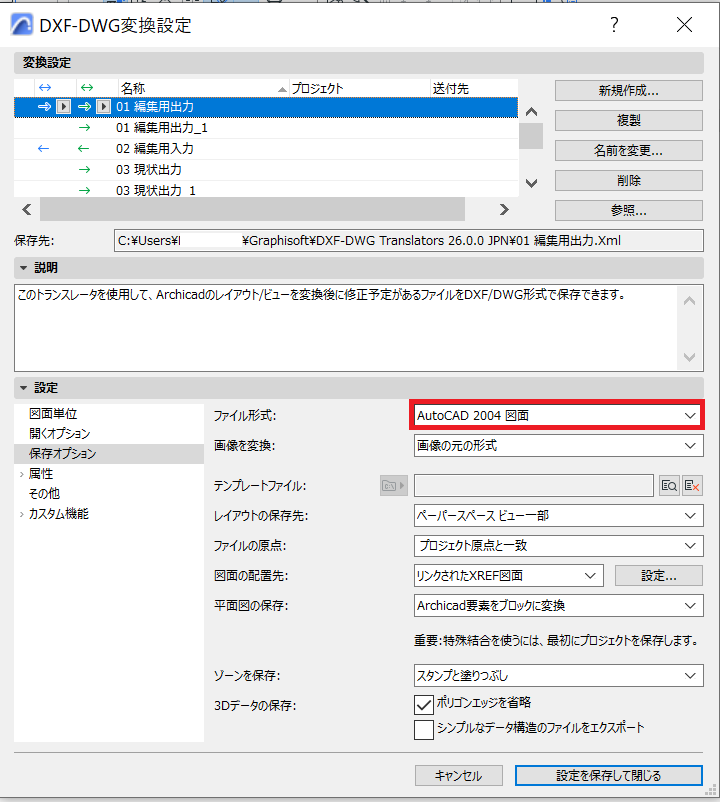Collapse the 説明 section
720x802 pixels.
point(23,268)
